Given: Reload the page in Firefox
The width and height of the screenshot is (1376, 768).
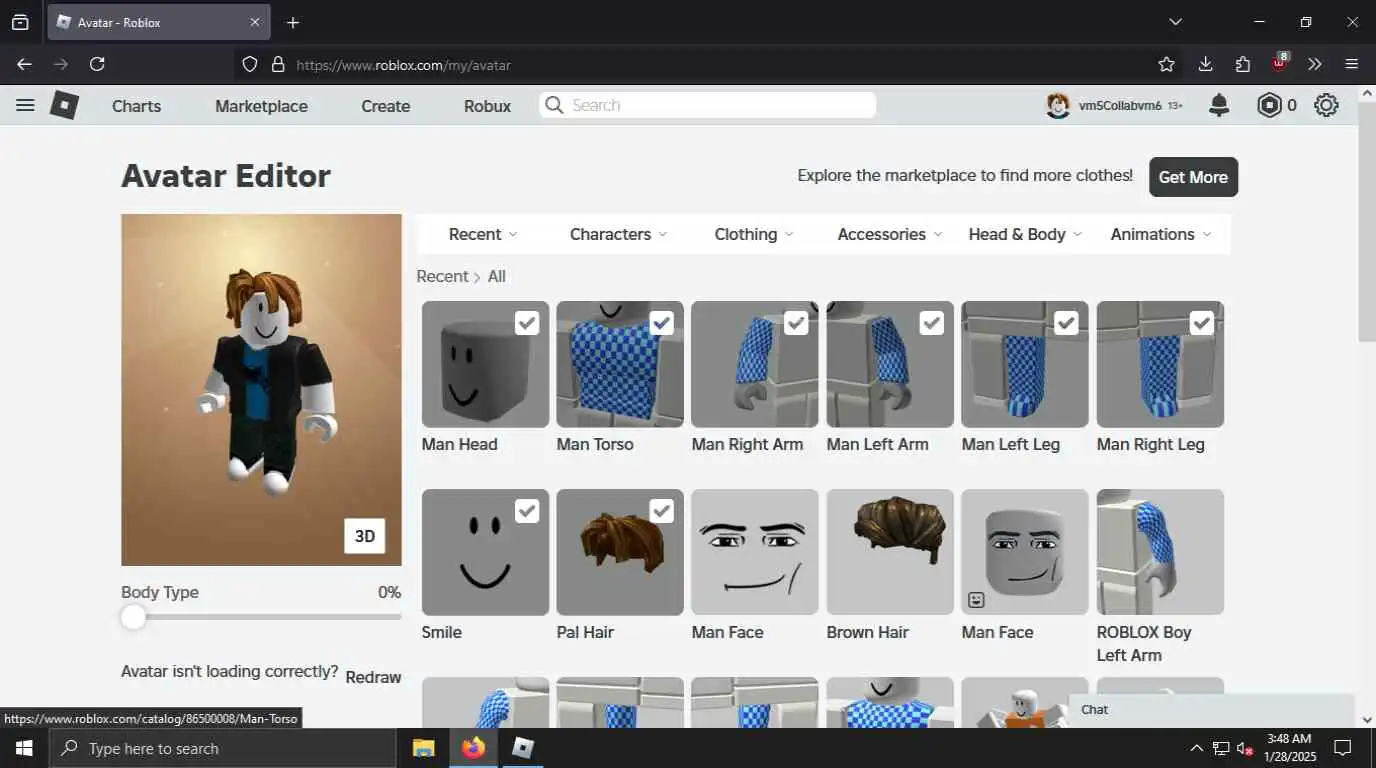Looking at the screenshot, I should [97, 64].
